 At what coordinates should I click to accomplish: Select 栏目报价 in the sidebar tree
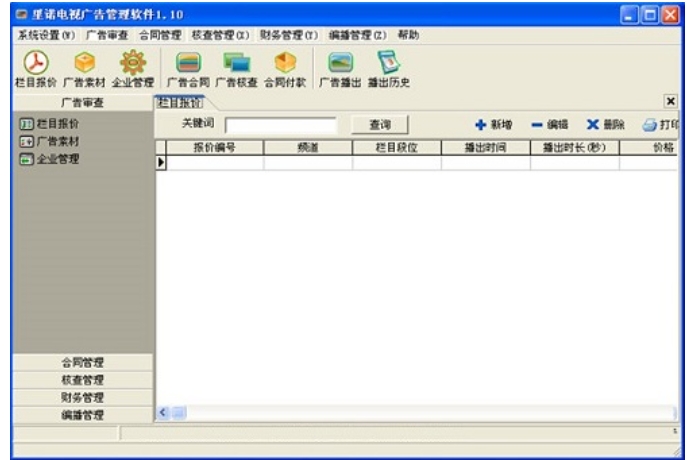pyautogui.click(x=49, y=124)
